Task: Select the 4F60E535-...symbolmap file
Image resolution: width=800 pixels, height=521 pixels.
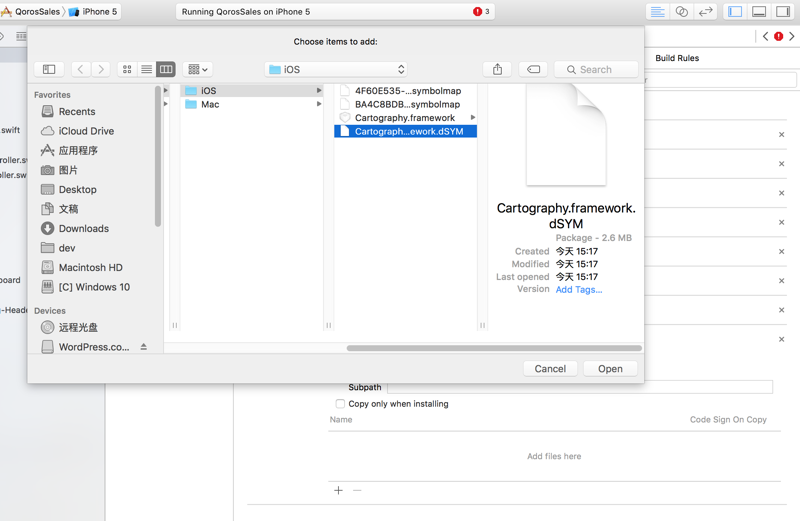Action: coord(406,91)
